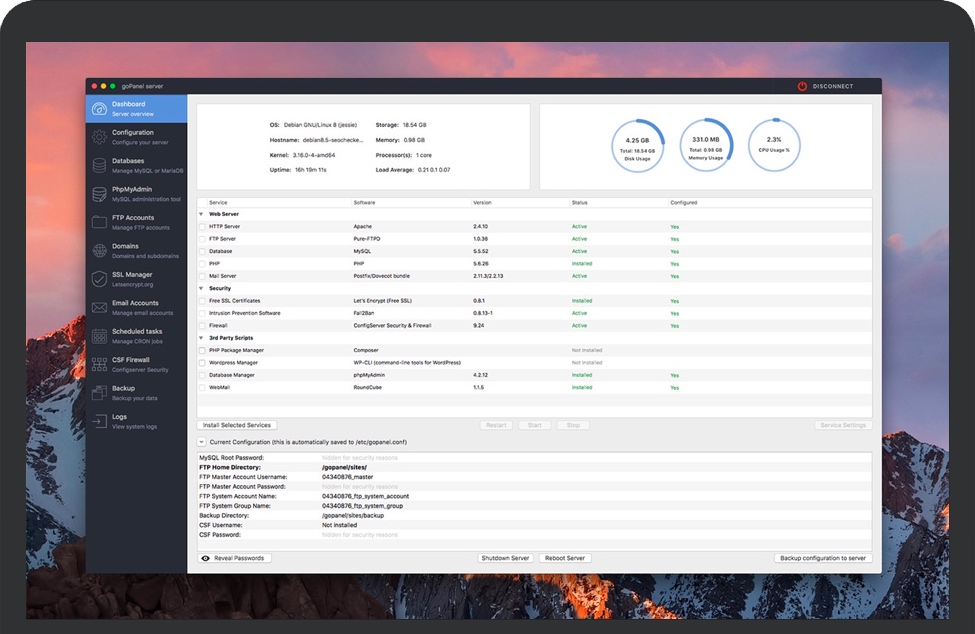Select the Email Accounts envelope icon
The height and width of the screenshot is (634, 975).
coord(99,308)
